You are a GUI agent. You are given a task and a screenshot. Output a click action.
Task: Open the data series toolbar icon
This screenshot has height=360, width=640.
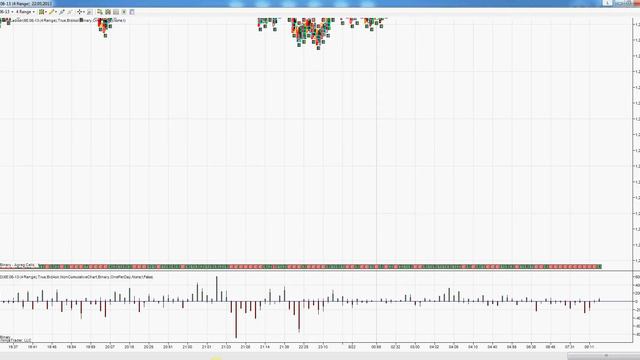tap(108, 12)
